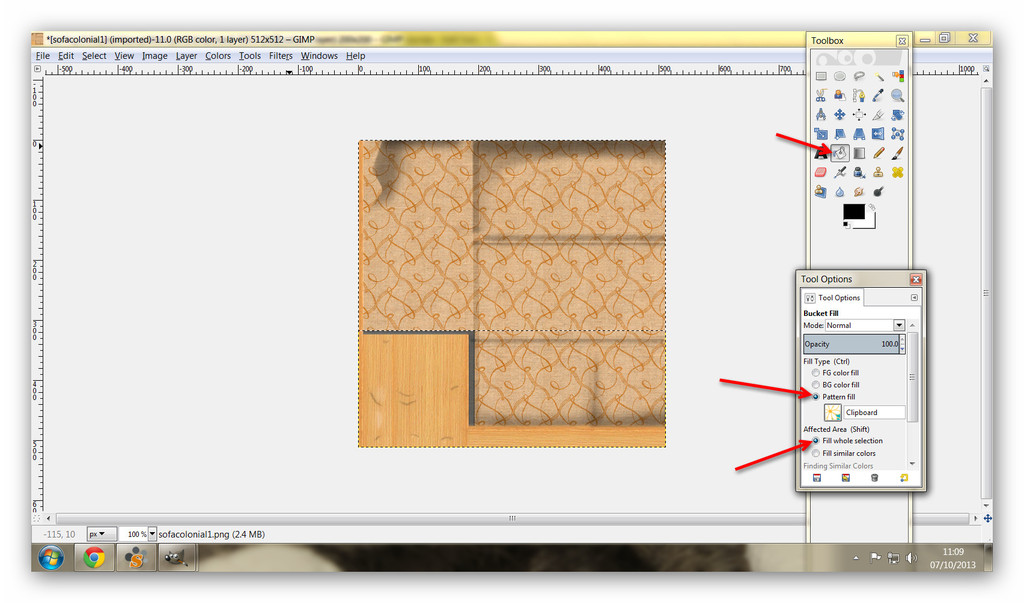The image size is (1024, 603).
Task: Select the Airbrush tool
Action: click(840, 172)
